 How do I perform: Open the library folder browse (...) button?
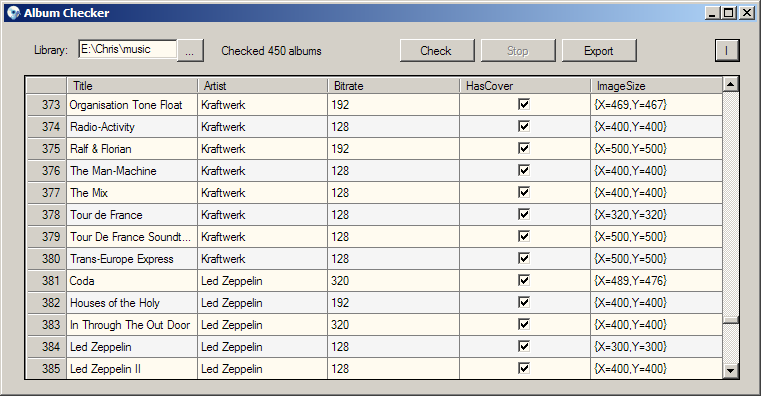(x=190, y=50)
